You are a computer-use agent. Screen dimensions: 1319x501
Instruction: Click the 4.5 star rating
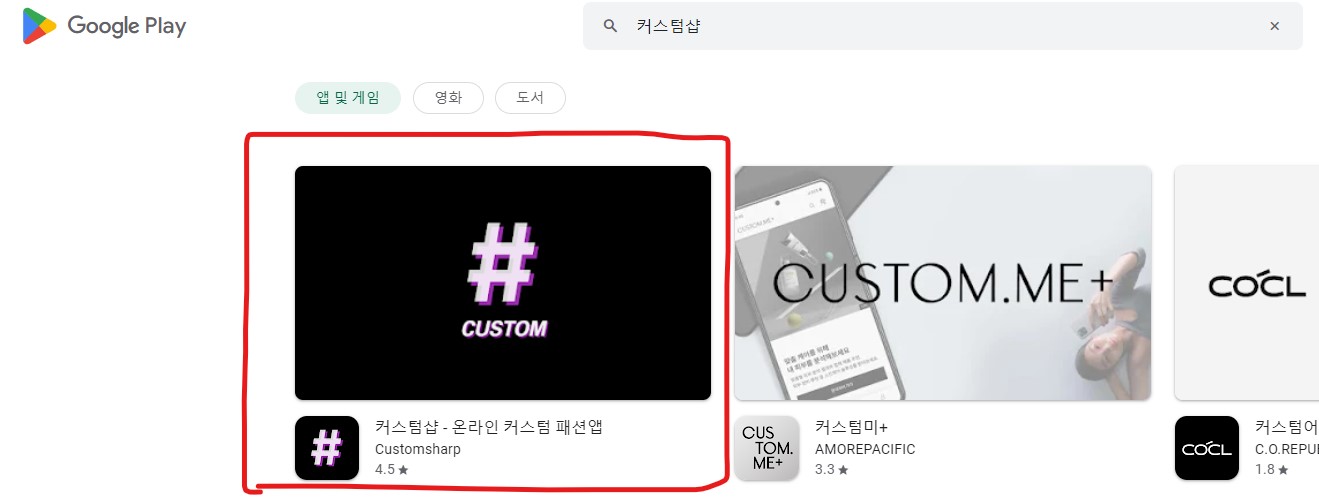tap(392, 469)
